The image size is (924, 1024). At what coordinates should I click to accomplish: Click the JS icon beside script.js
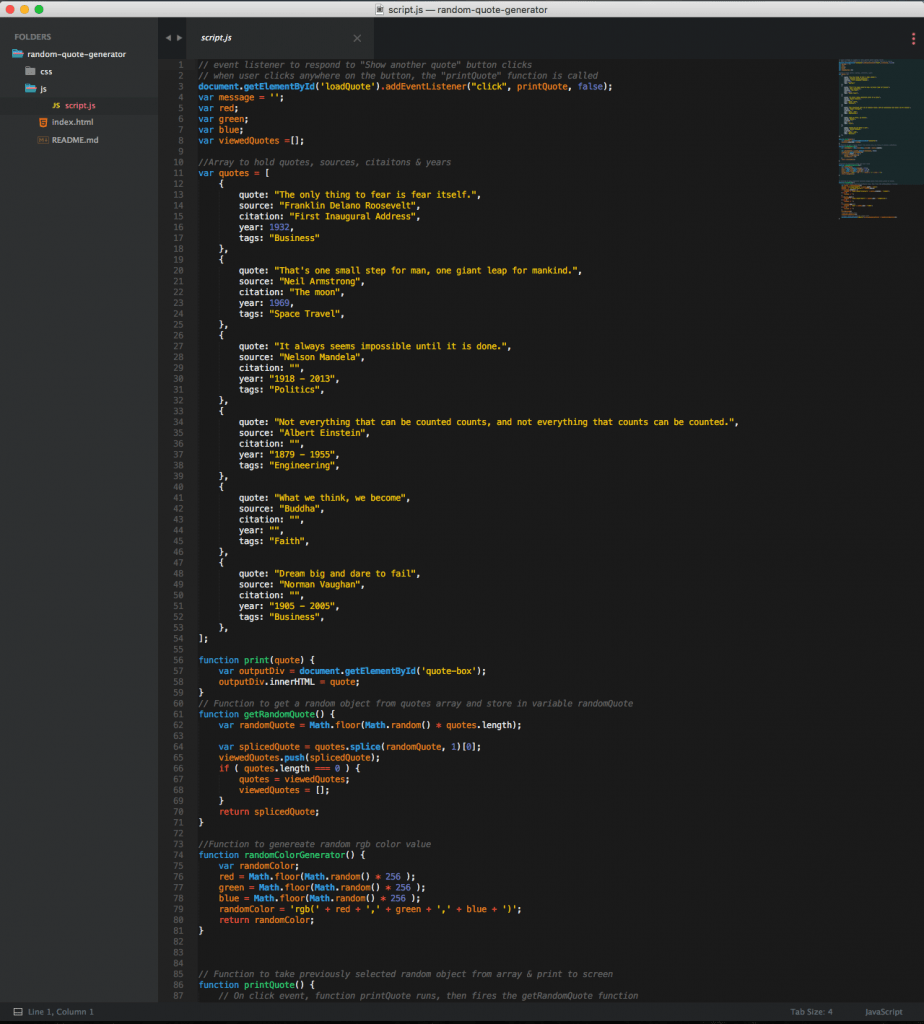[x=56, y=105]
